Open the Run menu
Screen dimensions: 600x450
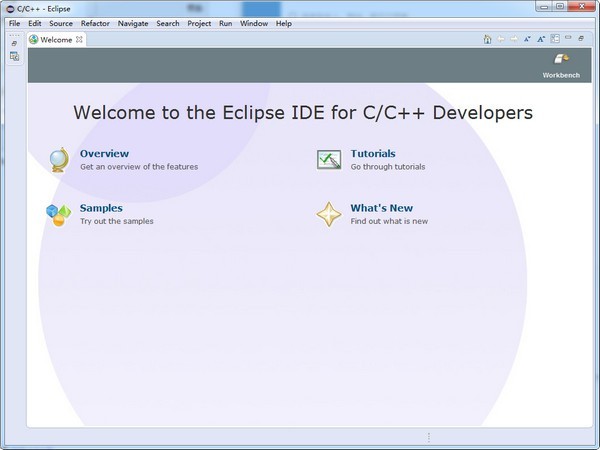pos(225,23)
